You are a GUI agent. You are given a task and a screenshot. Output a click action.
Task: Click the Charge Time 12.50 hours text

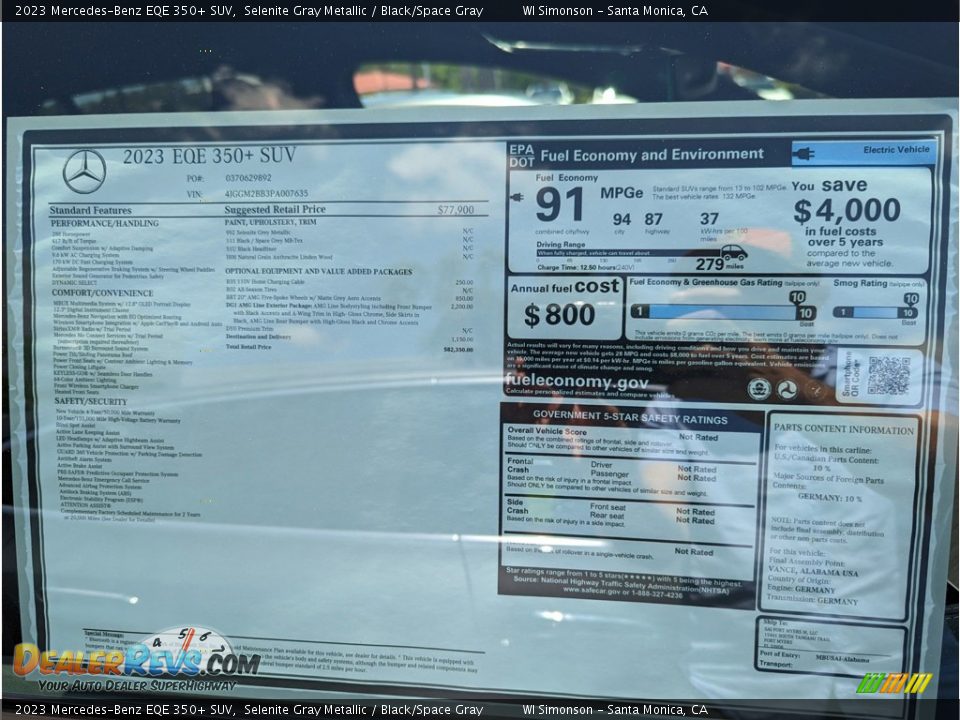[x=586, y=268]
